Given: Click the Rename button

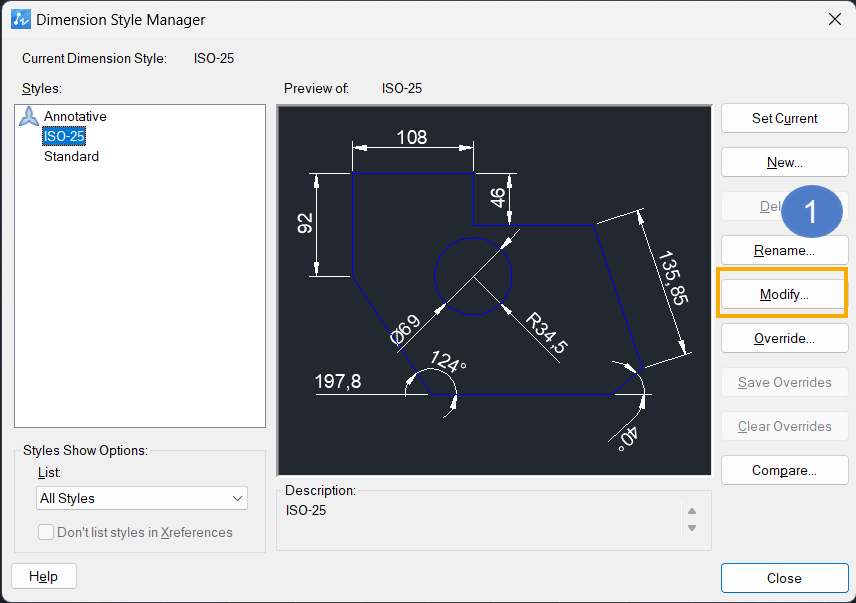Looking at the screenshot, I should tap(784, 250).
